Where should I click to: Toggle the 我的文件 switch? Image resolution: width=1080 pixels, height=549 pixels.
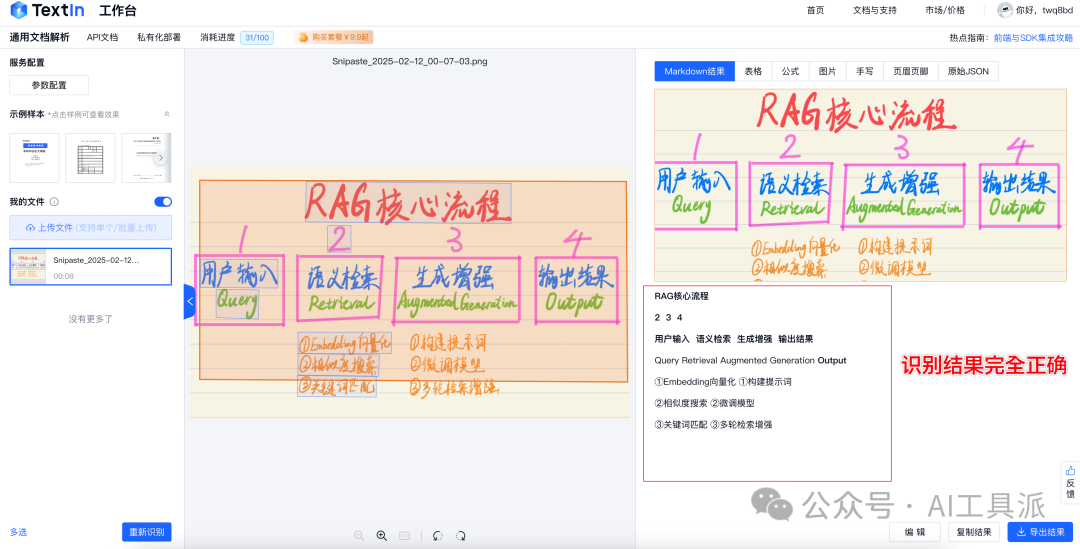[x=163, y=202]
